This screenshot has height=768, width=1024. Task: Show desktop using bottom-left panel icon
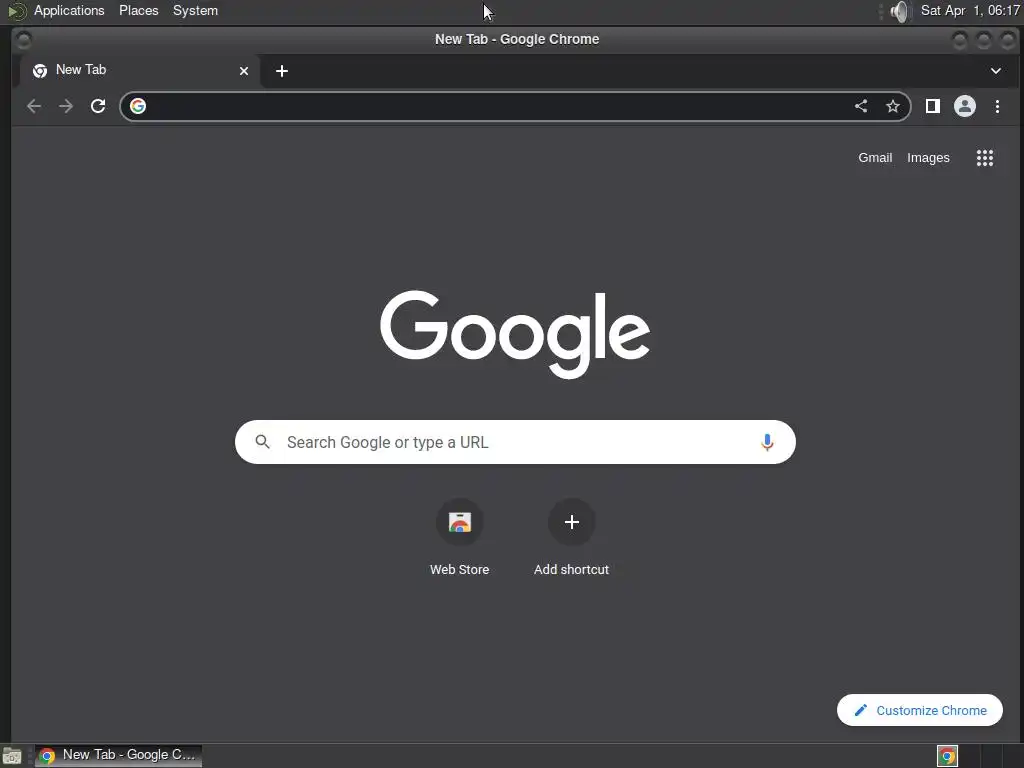click(x=12, y=756)
